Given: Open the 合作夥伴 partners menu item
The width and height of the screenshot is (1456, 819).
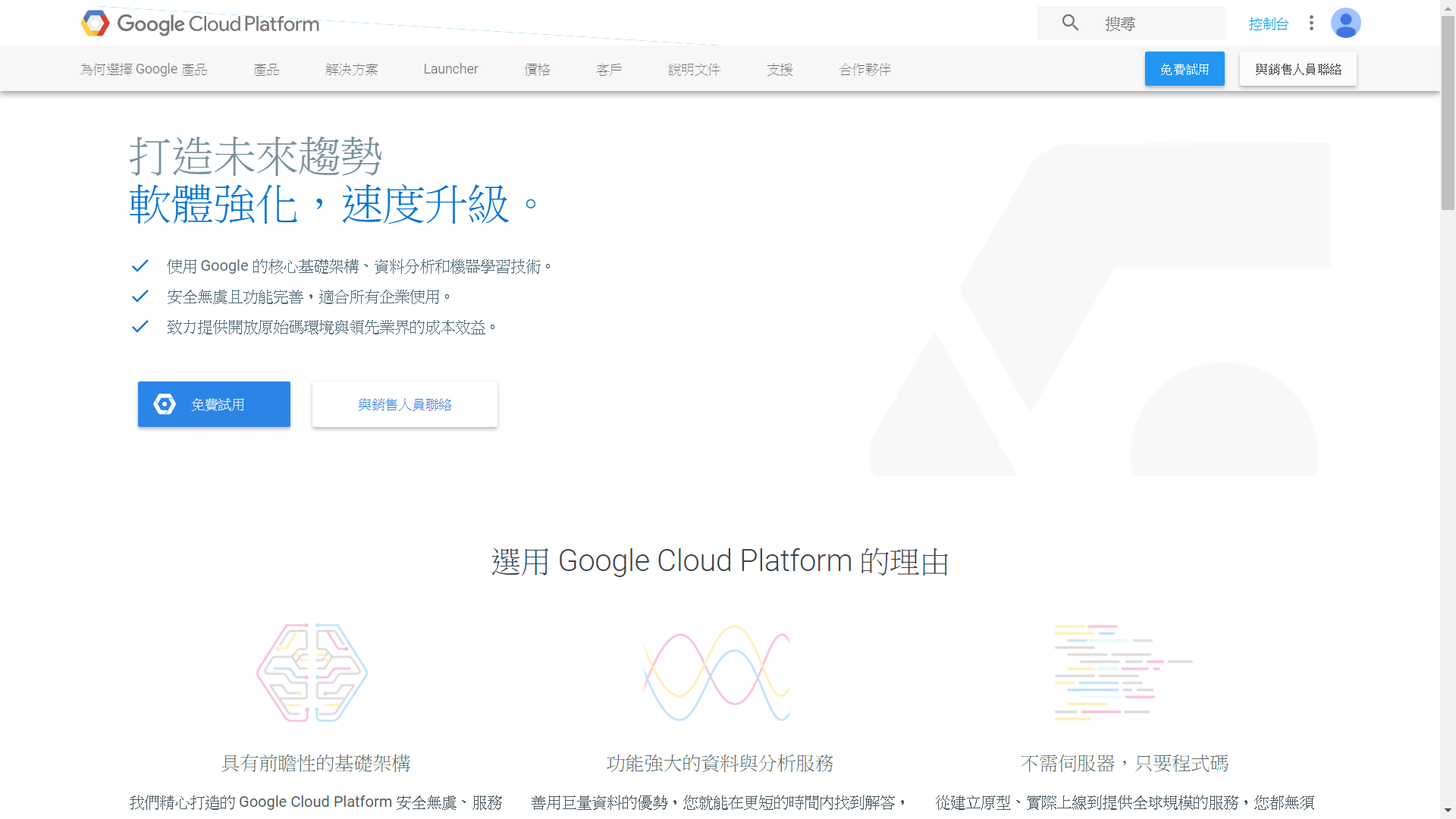Looking at the screenshot, I should [865, 69].
